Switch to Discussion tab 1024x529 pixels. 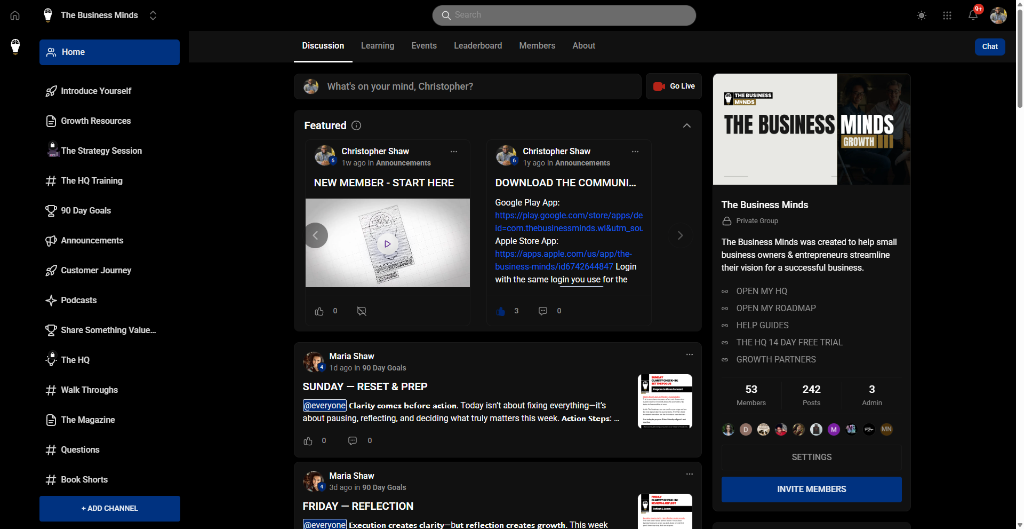tap(323, 46)
